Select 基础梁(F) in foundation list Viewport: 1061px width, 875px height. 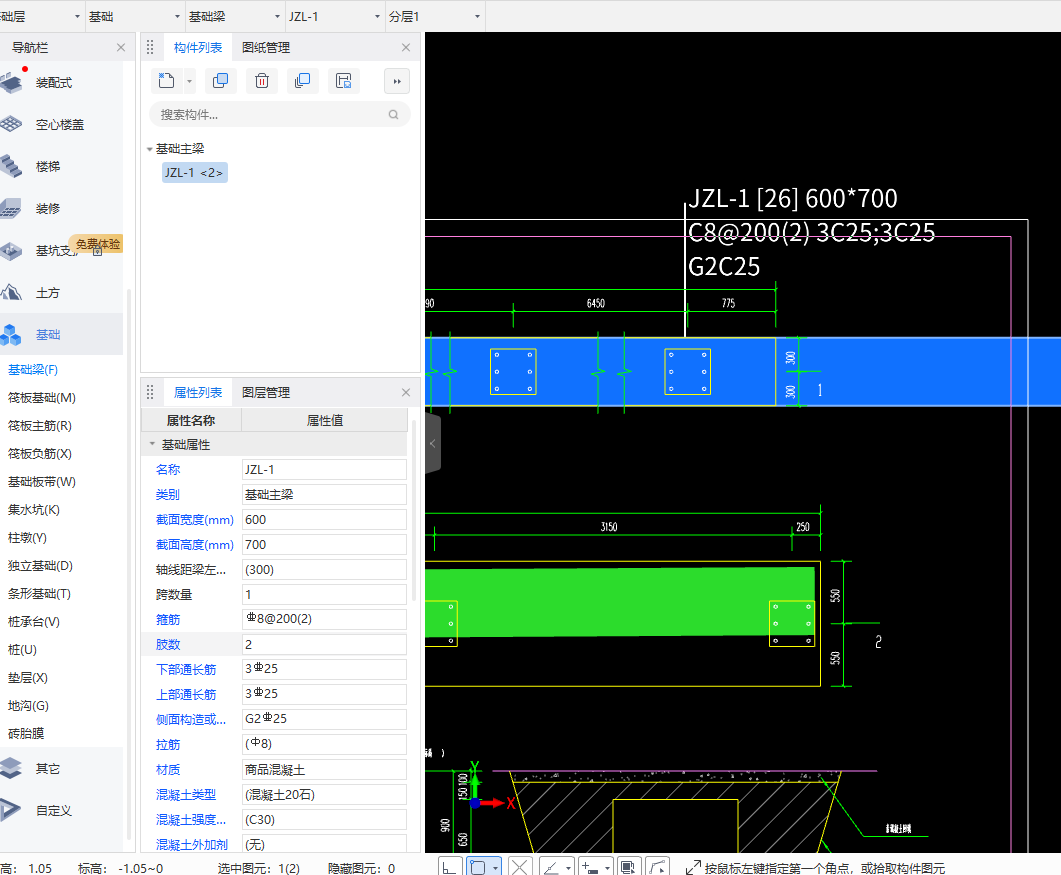click(x=32, y=369)
